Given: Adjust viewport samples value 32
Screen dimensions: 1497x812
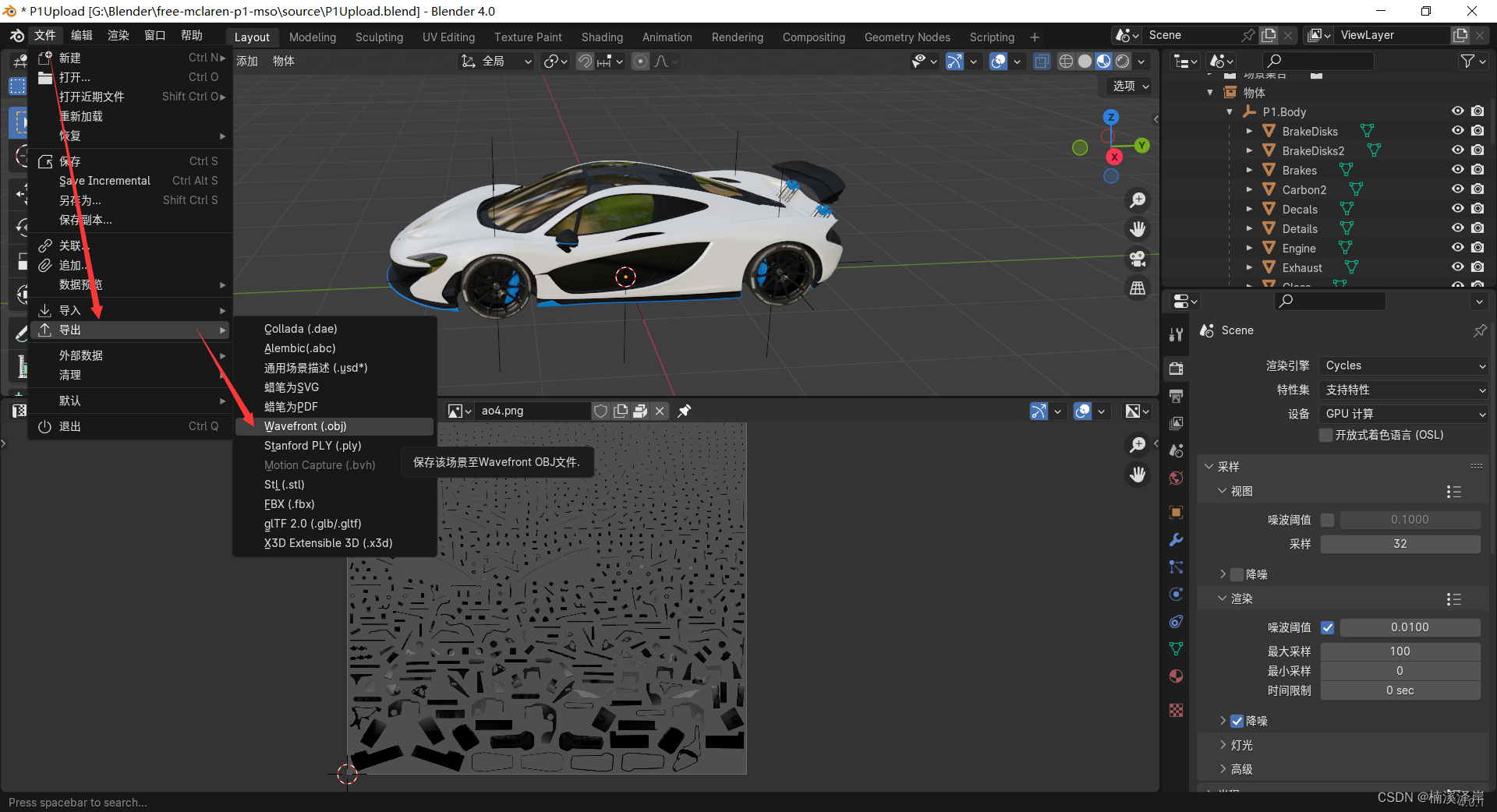Looking at the screenshot, I should 1400,544.
